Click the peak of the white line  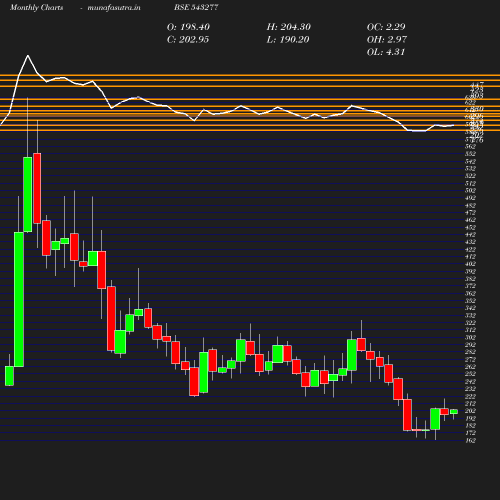click(28, 56)
